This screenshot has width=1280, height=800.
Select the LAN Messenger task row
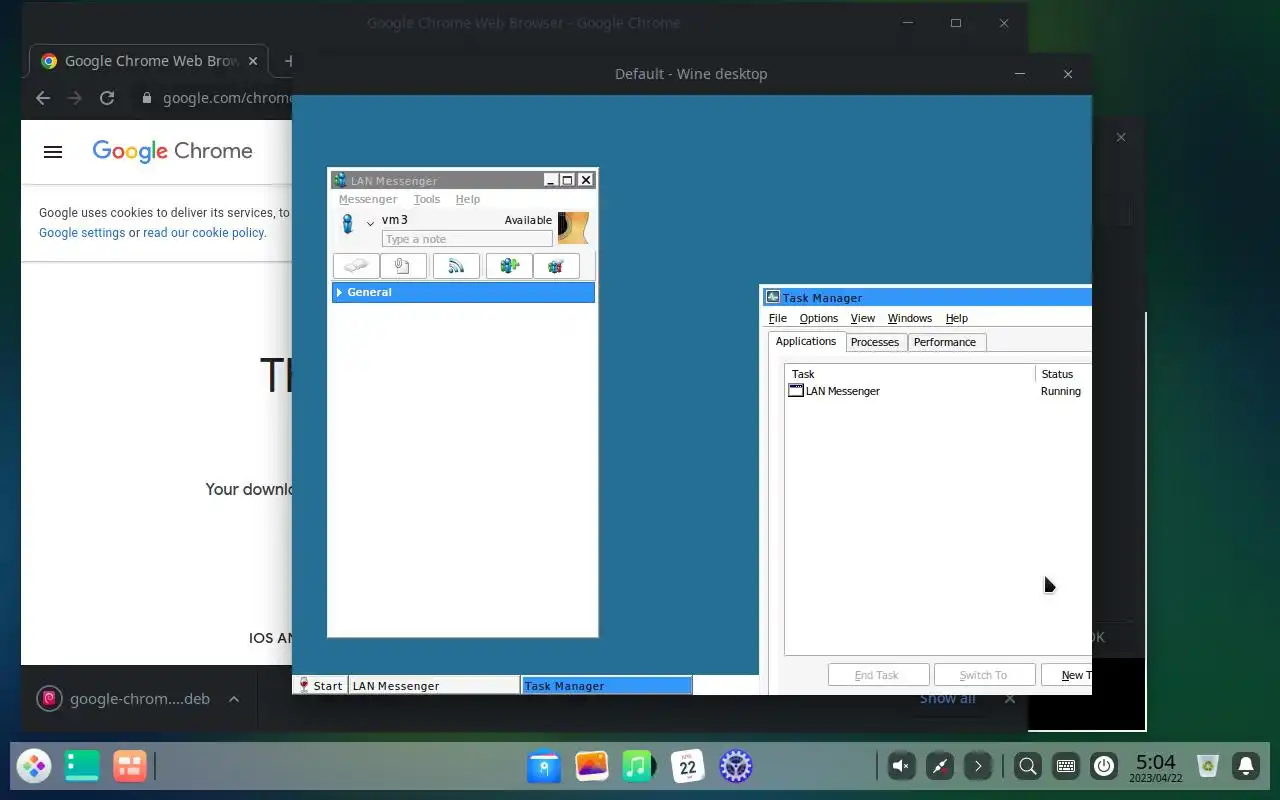937,391
